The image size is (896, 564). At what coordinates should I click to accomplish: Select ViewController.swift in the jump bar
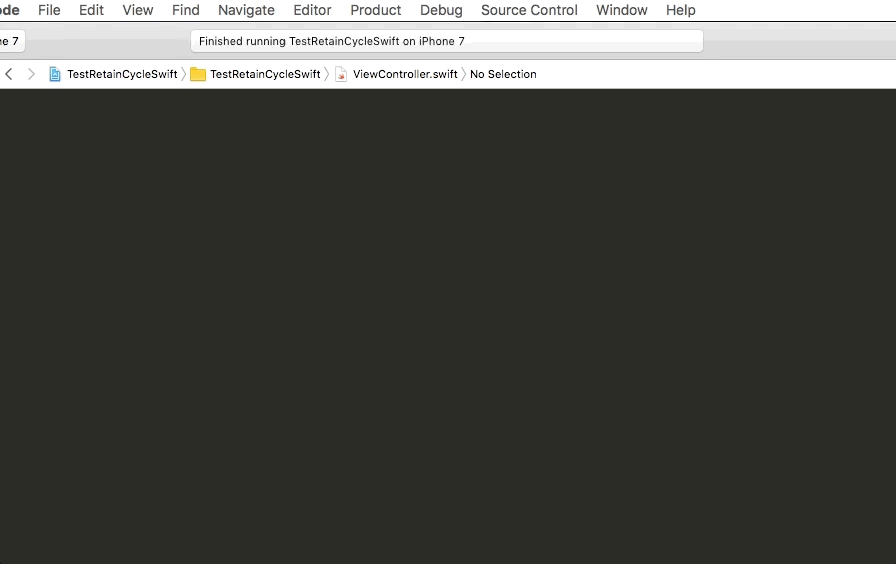coord(405,74)
